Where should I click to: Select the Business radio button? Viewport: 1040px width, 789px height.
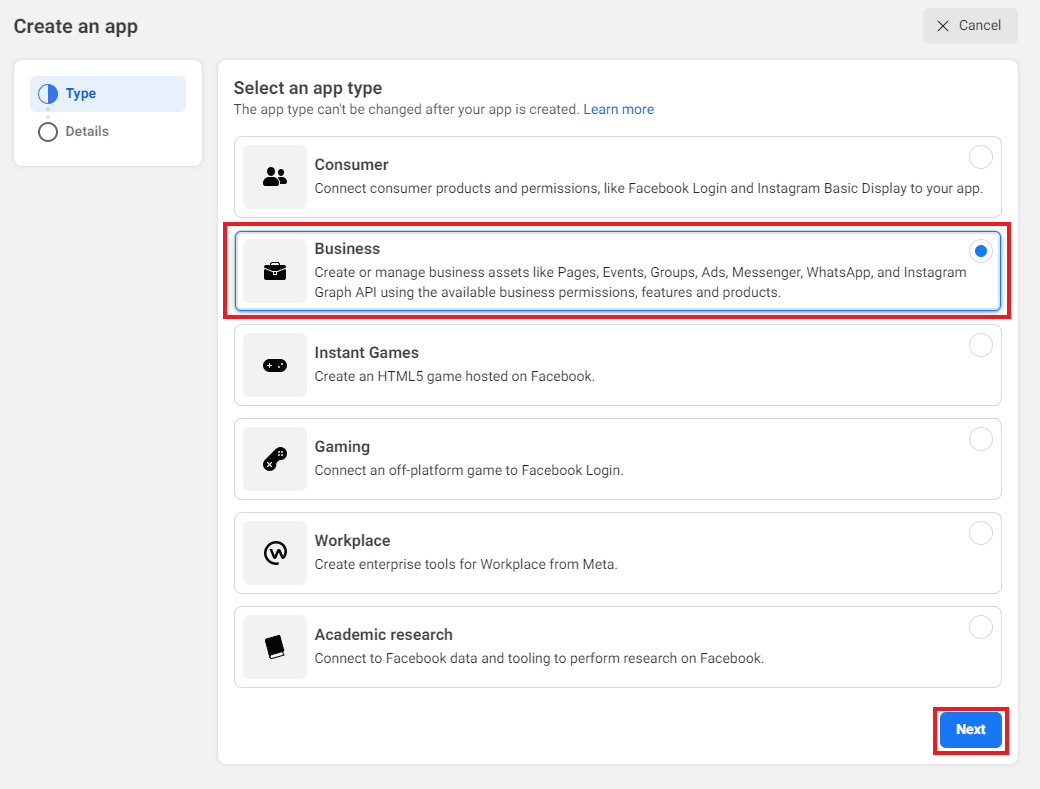click(x=980, y=251)
